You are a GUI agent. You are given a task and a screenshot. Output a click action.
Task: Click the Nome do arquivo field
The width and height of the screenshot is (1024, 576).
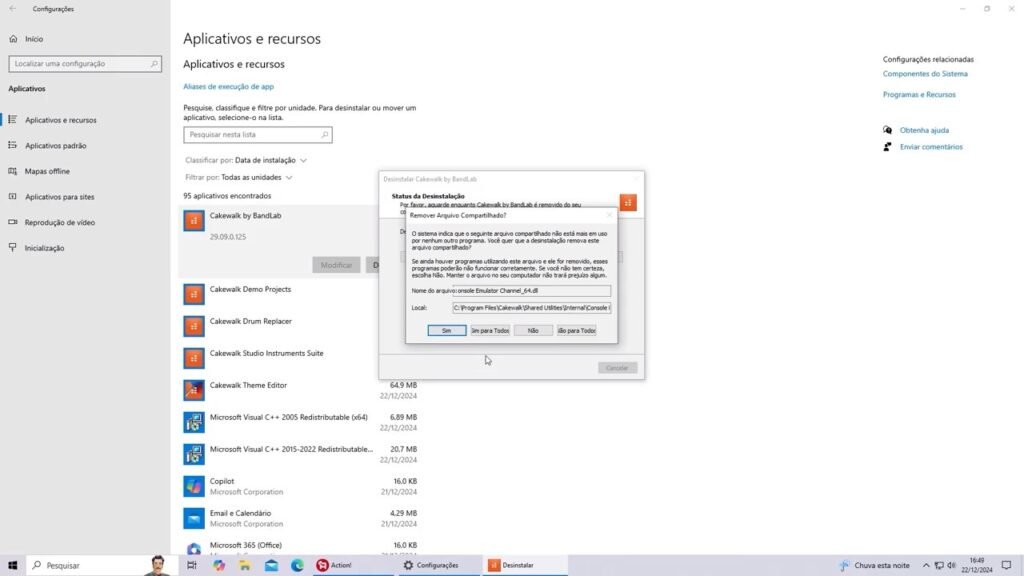tap(532, 291)
